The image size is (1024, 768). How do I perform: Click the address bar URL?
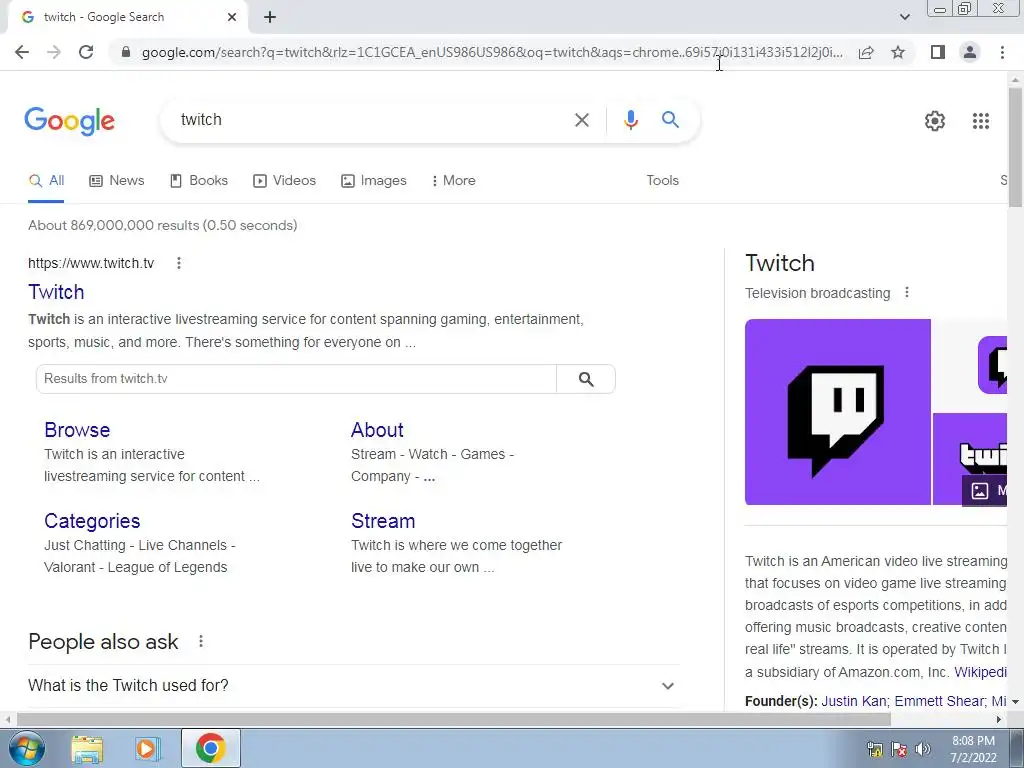[x=492, y=52]
